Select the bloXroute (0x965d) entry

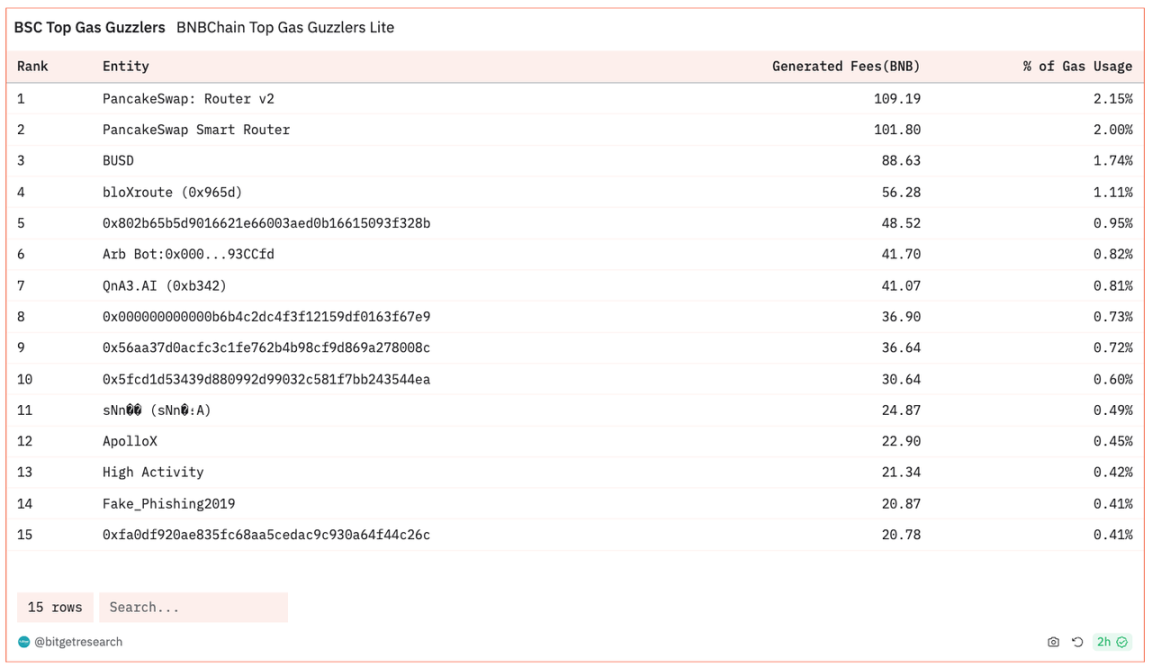click(x=172, y=192)
